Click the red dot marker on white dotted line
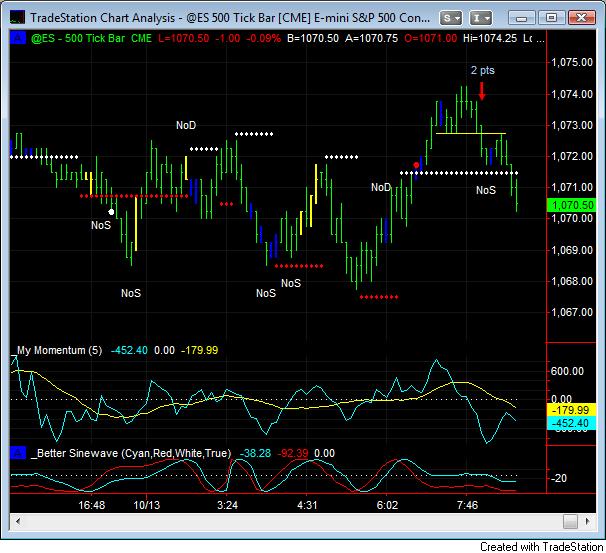Viewport: 606px width, 553px height. tap(416, 165)
